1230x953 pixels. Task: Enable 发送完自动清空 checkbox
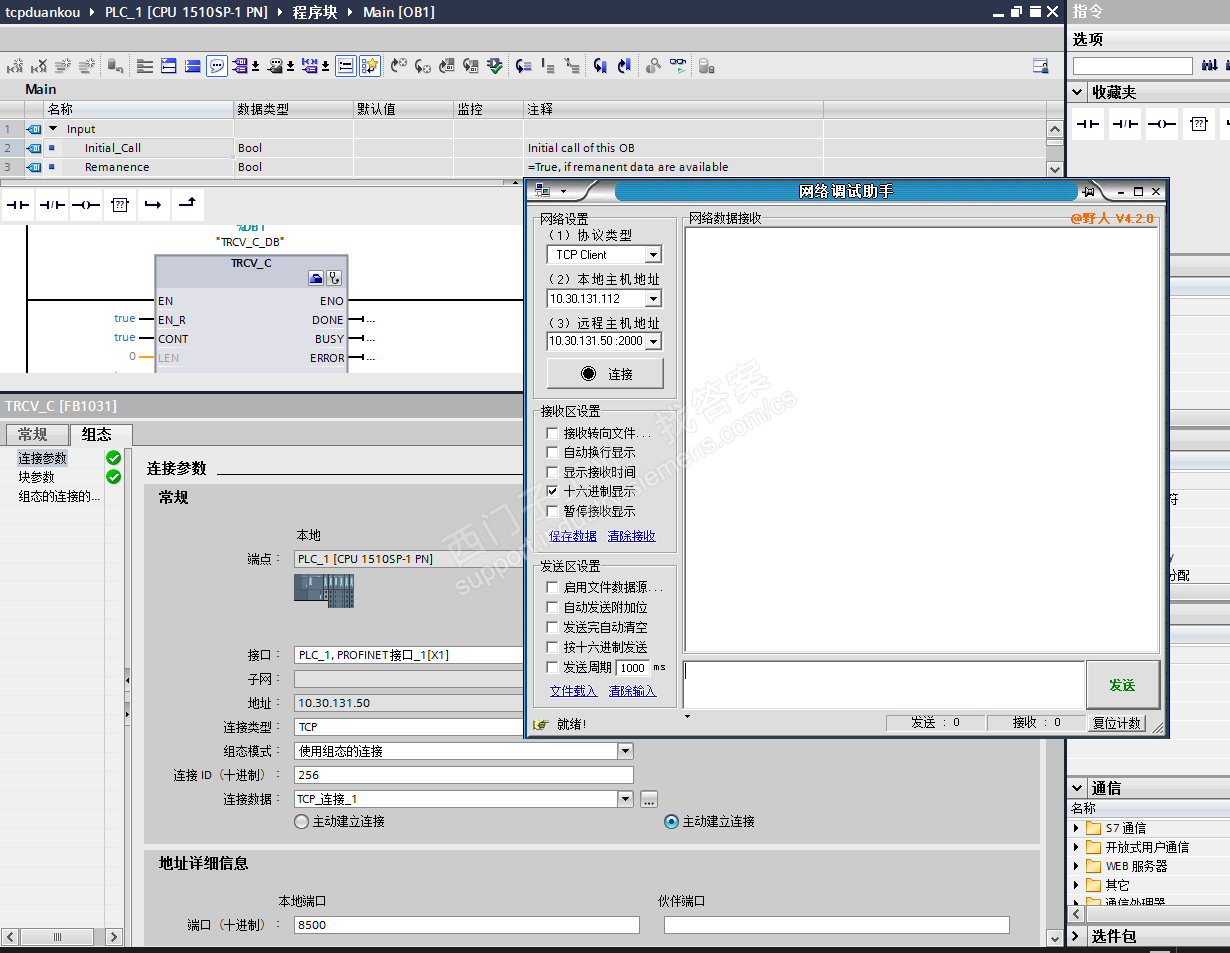coord(552,627)
